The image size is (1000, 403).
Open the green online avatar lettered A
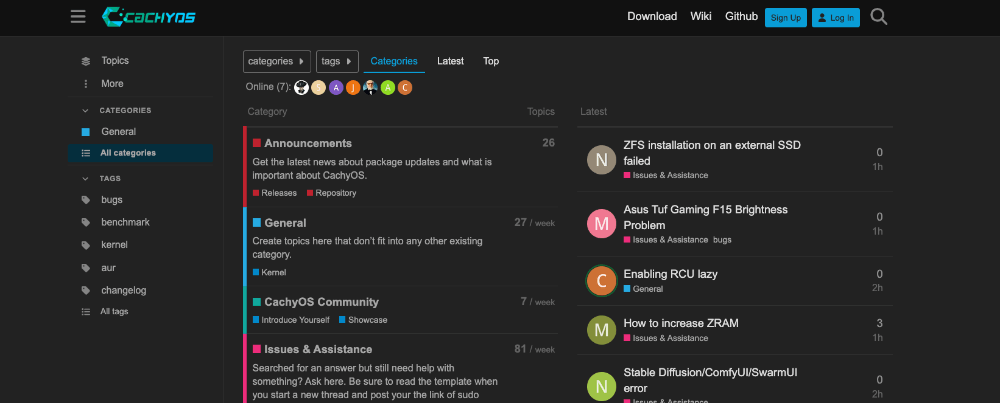(x=388, y=87)
